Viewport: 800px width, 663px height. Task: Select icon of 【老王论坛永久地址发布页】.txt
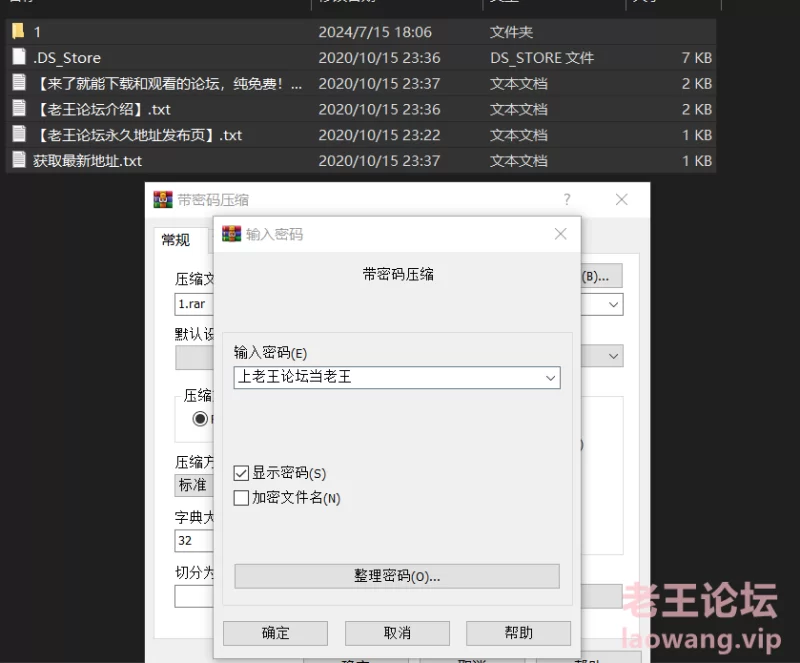pyautogui.click(x=19, y=134)
